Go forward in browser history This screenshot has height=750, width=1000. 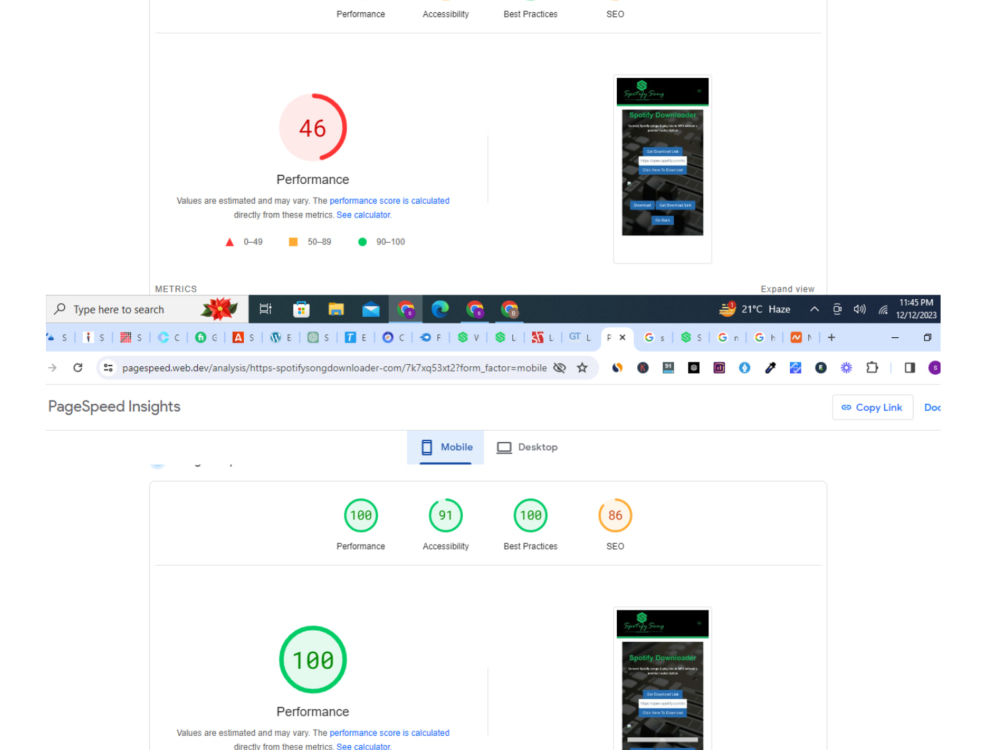click(x=52, y=368)
